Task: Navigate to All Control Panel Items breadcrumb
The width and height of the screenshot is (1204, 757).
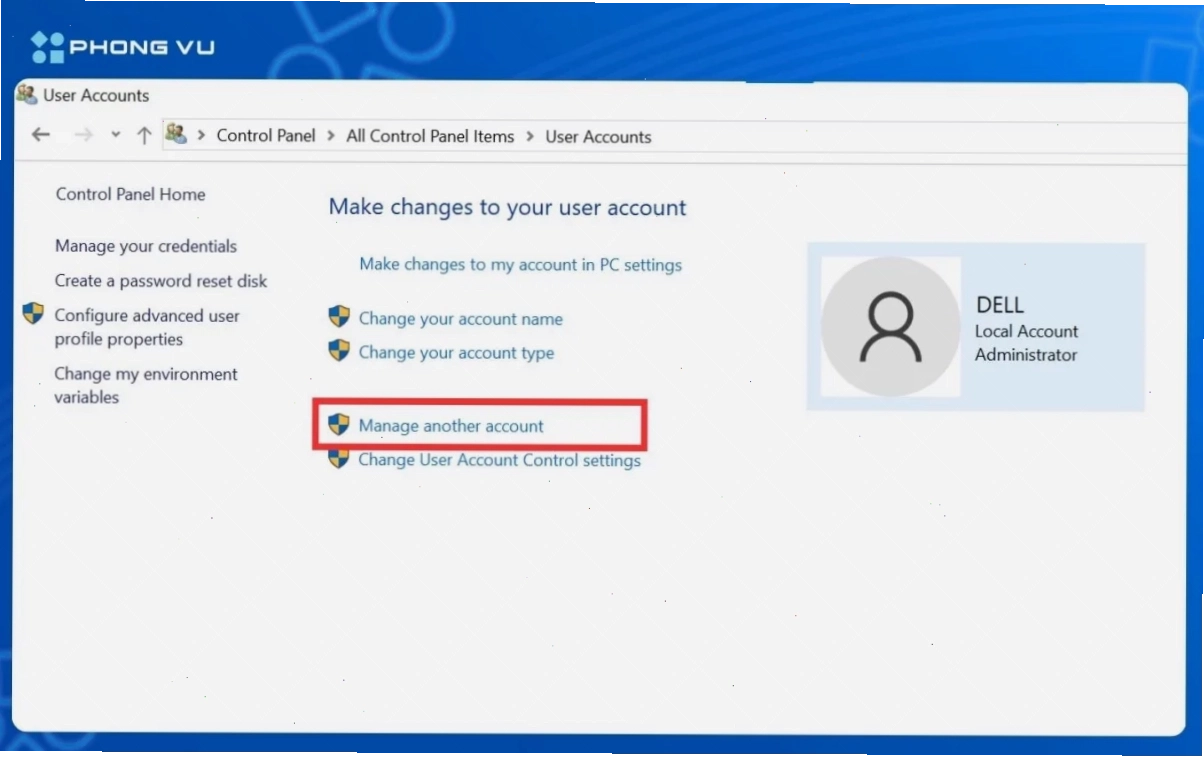Action: 430,136
